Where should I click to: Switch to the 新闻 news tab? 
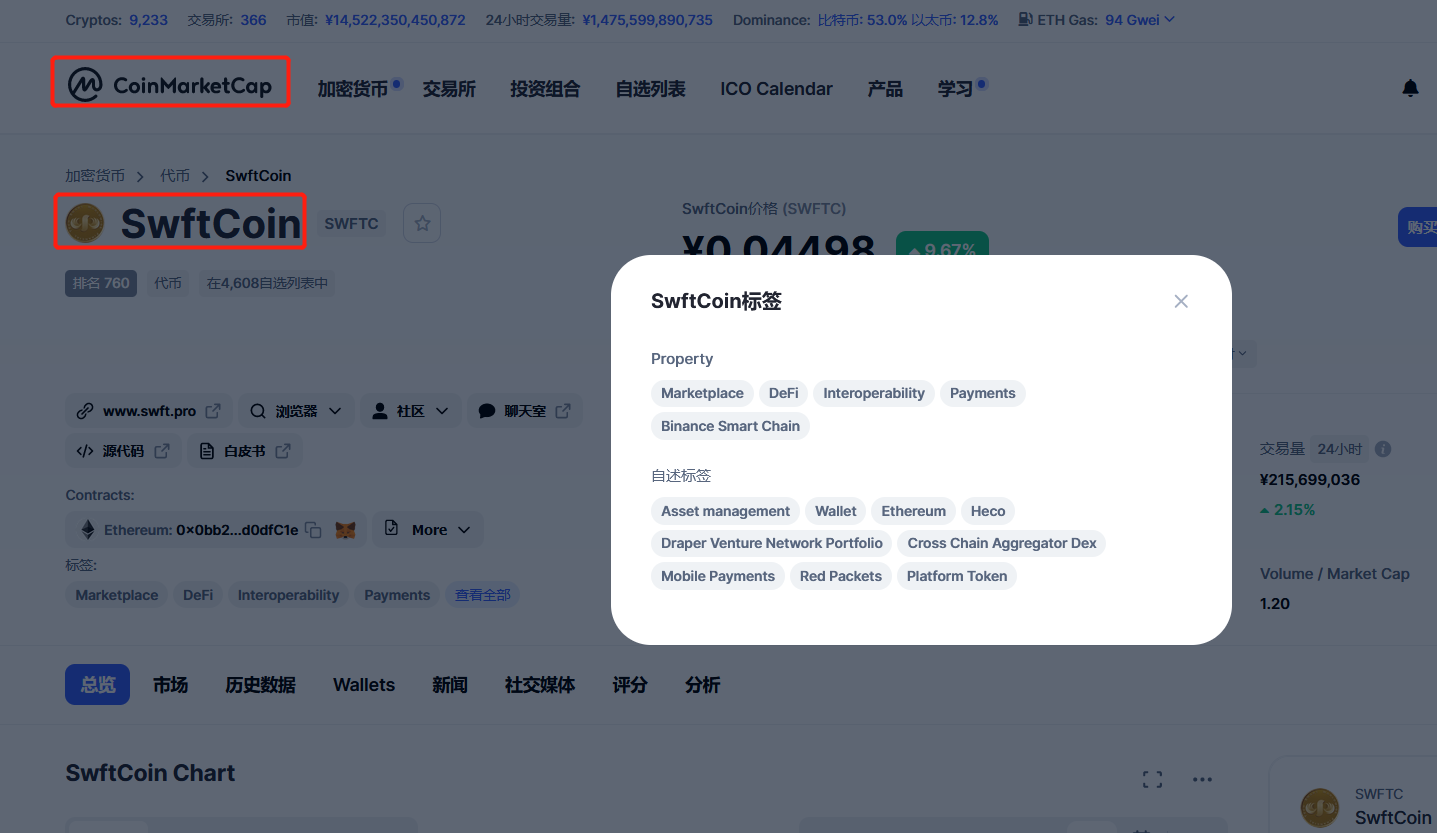[450, 685]
